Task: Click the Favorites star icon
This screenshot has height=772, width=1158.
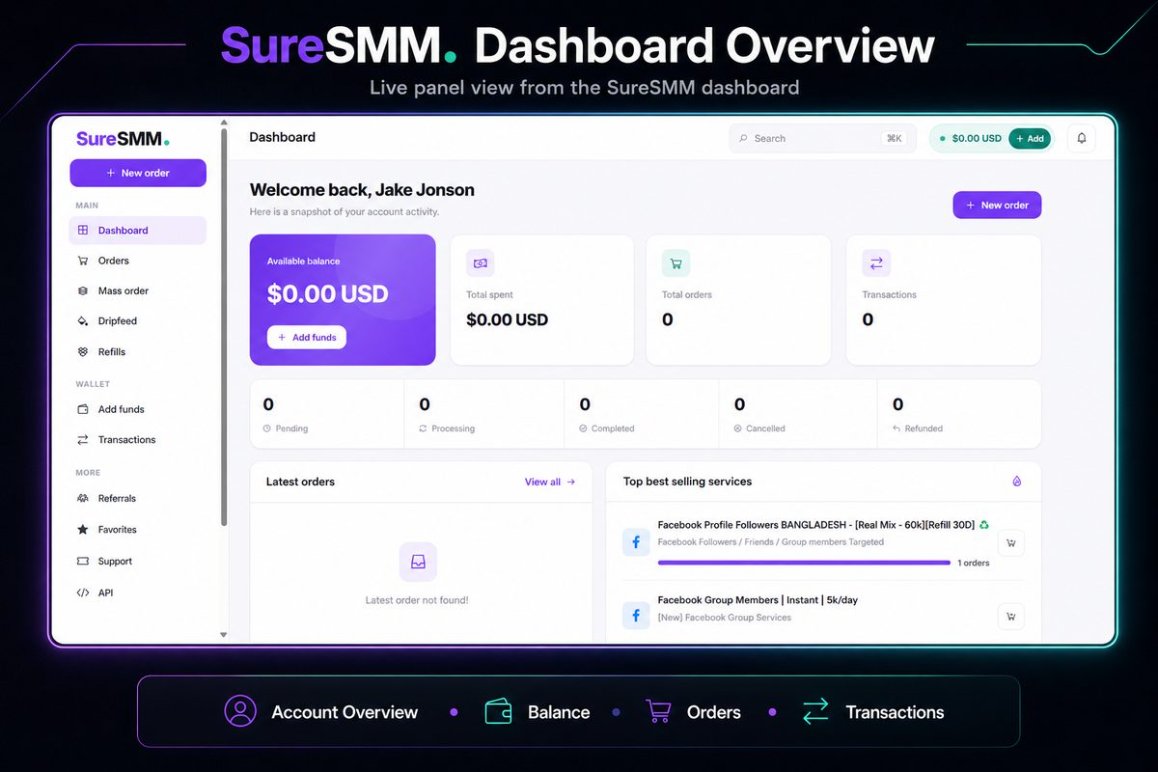Action: coord(83,530)
